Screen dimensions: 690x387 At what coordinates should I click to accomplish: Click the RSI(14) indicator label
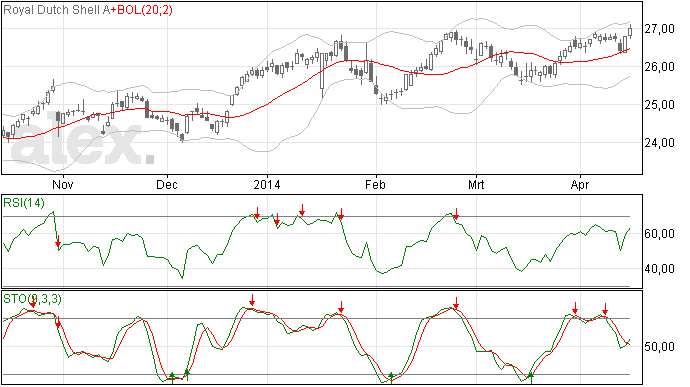coord(24,203)
